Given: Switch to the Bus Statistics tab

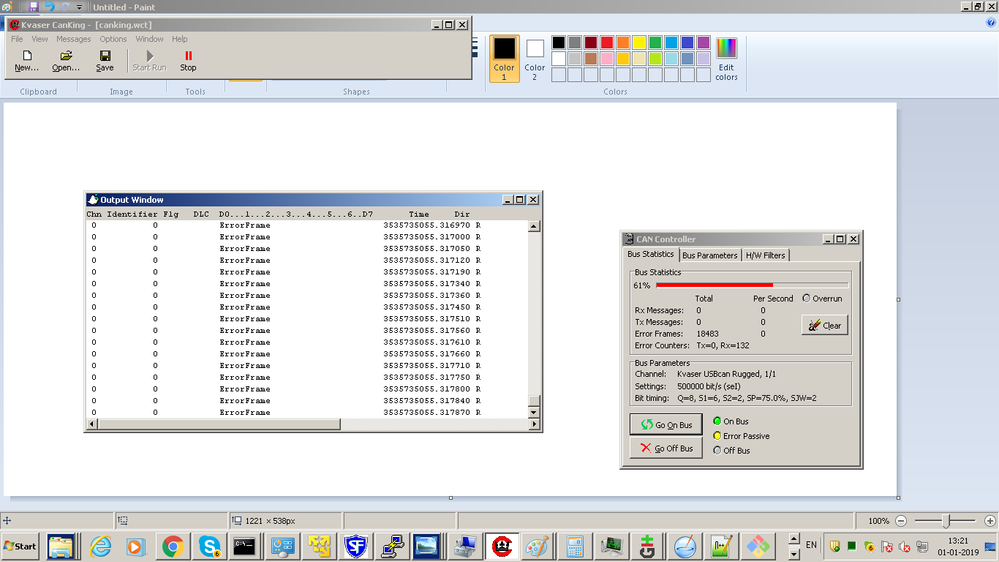Looking at the screenshot, I should [x=650, y=254].
